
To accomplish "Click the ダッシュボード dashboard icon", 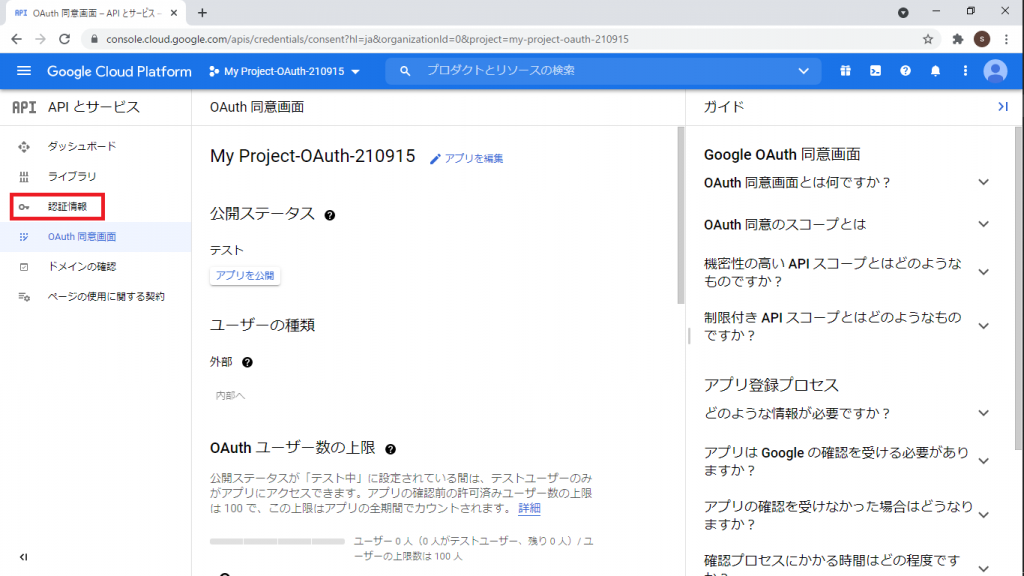I will 23,146.
